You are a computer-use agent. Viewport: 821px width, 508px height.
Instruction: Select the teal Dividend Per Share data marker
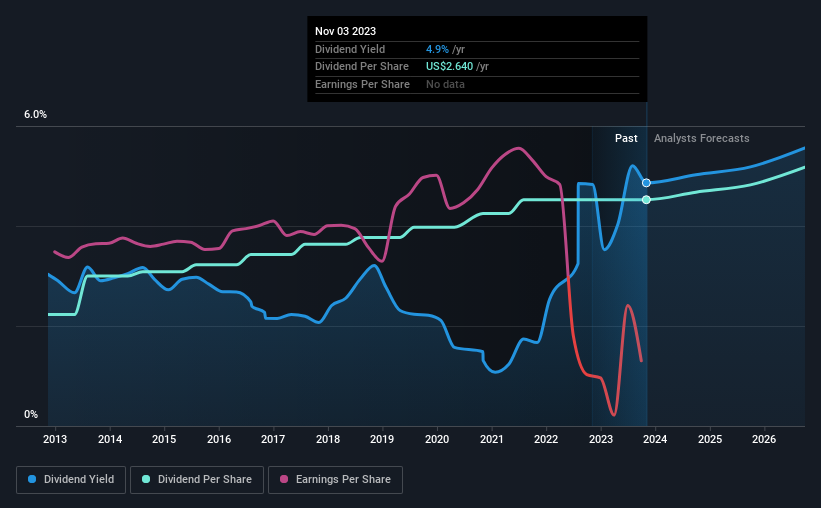(646, 200)
